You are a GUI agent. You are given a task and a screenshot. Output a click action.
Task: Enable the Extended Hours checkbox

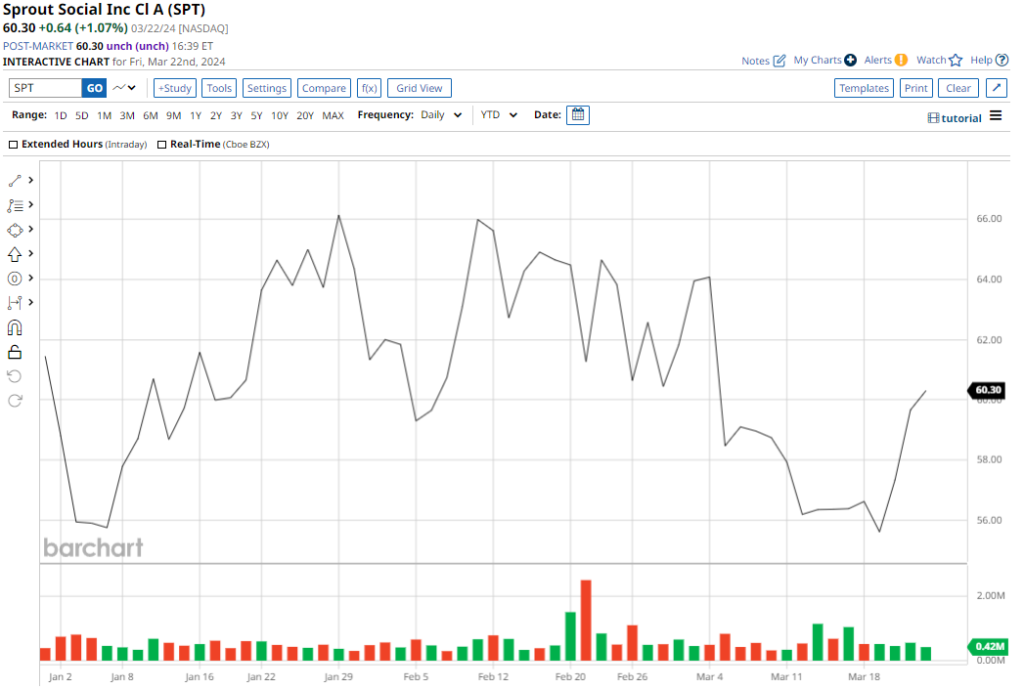pos(13,145)
